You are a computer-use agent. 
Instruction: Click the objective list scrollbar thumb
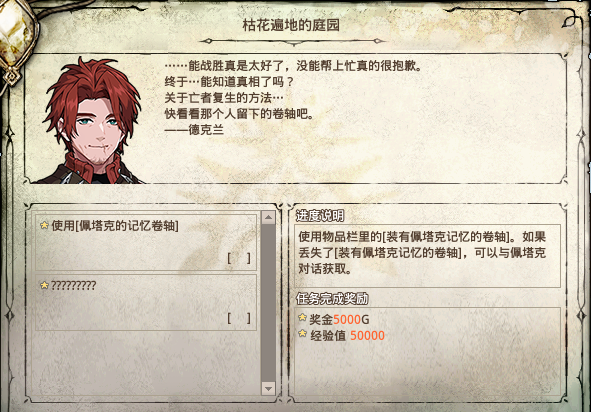click(268, 302)
